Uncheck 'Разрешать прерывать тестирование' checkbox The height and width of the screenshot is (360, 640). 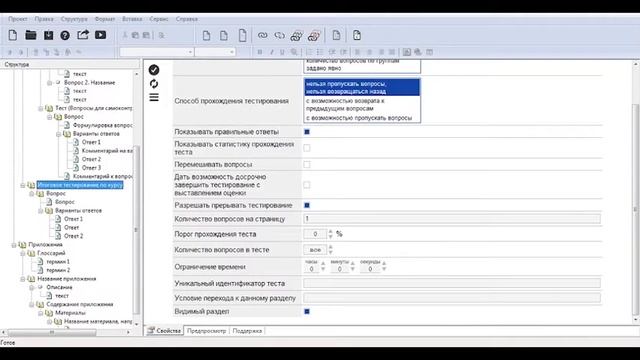coord(307,205)
